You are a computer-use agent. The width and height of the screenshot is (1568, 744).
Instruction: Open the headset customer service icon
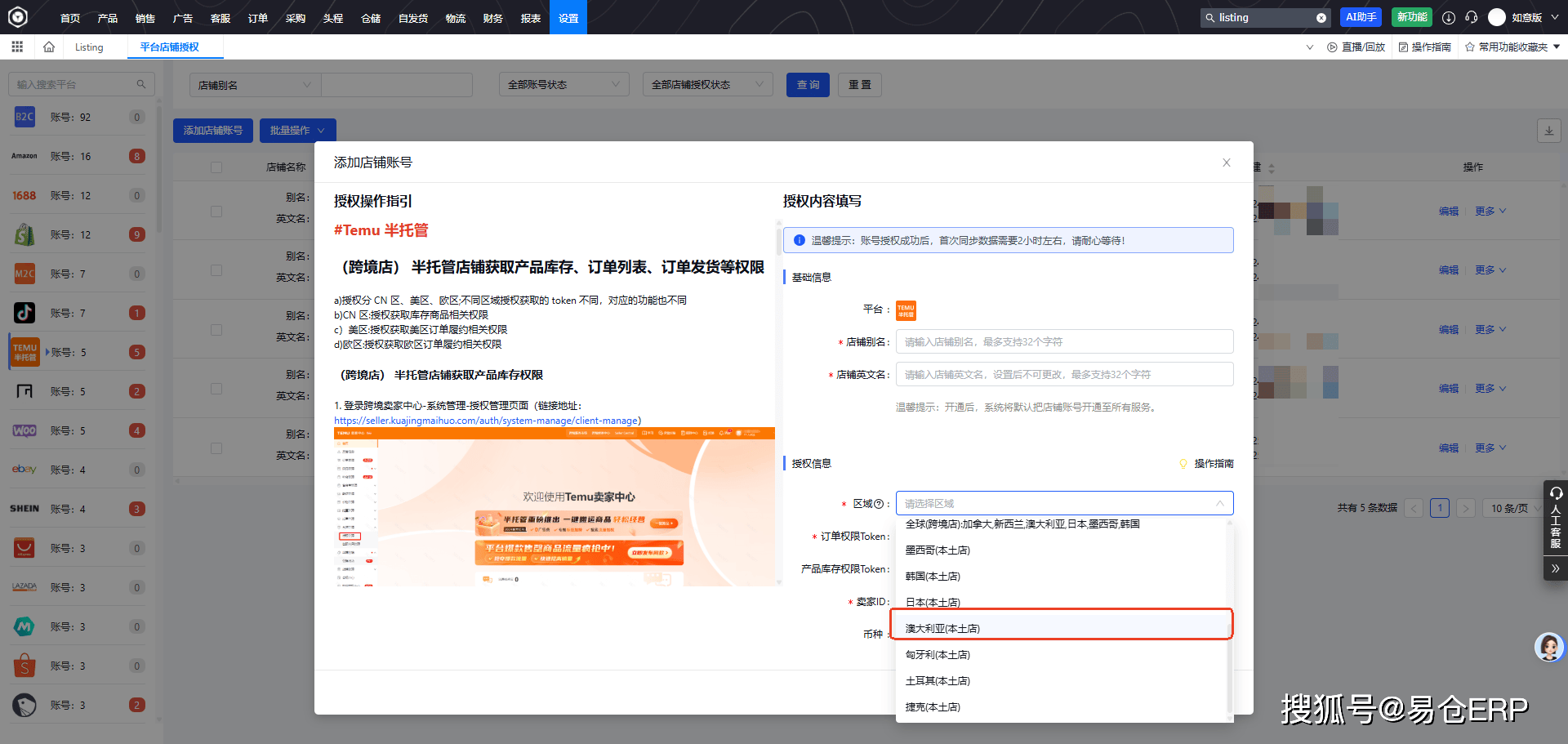point(1472,17)
